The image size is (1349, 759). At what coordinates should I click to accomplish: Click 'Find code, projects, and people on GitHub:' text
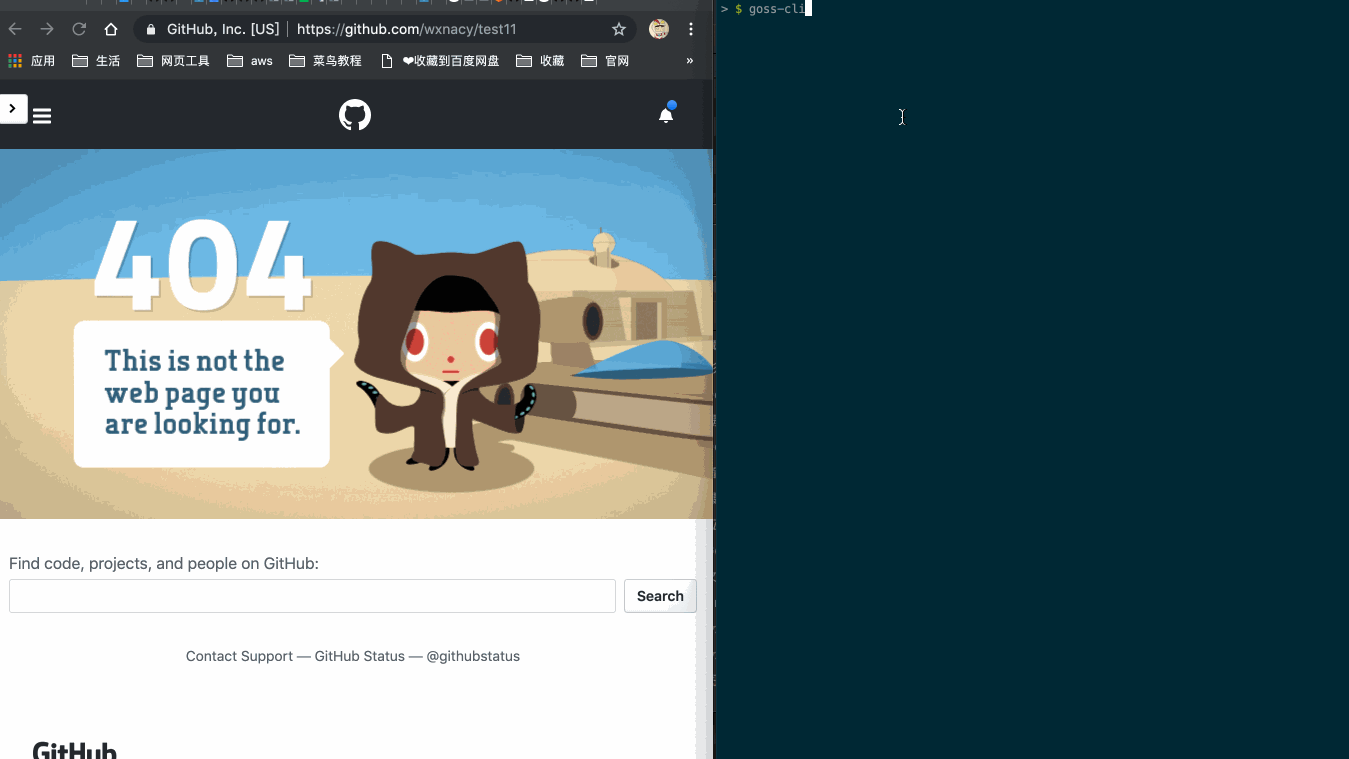tap(164, 564)
